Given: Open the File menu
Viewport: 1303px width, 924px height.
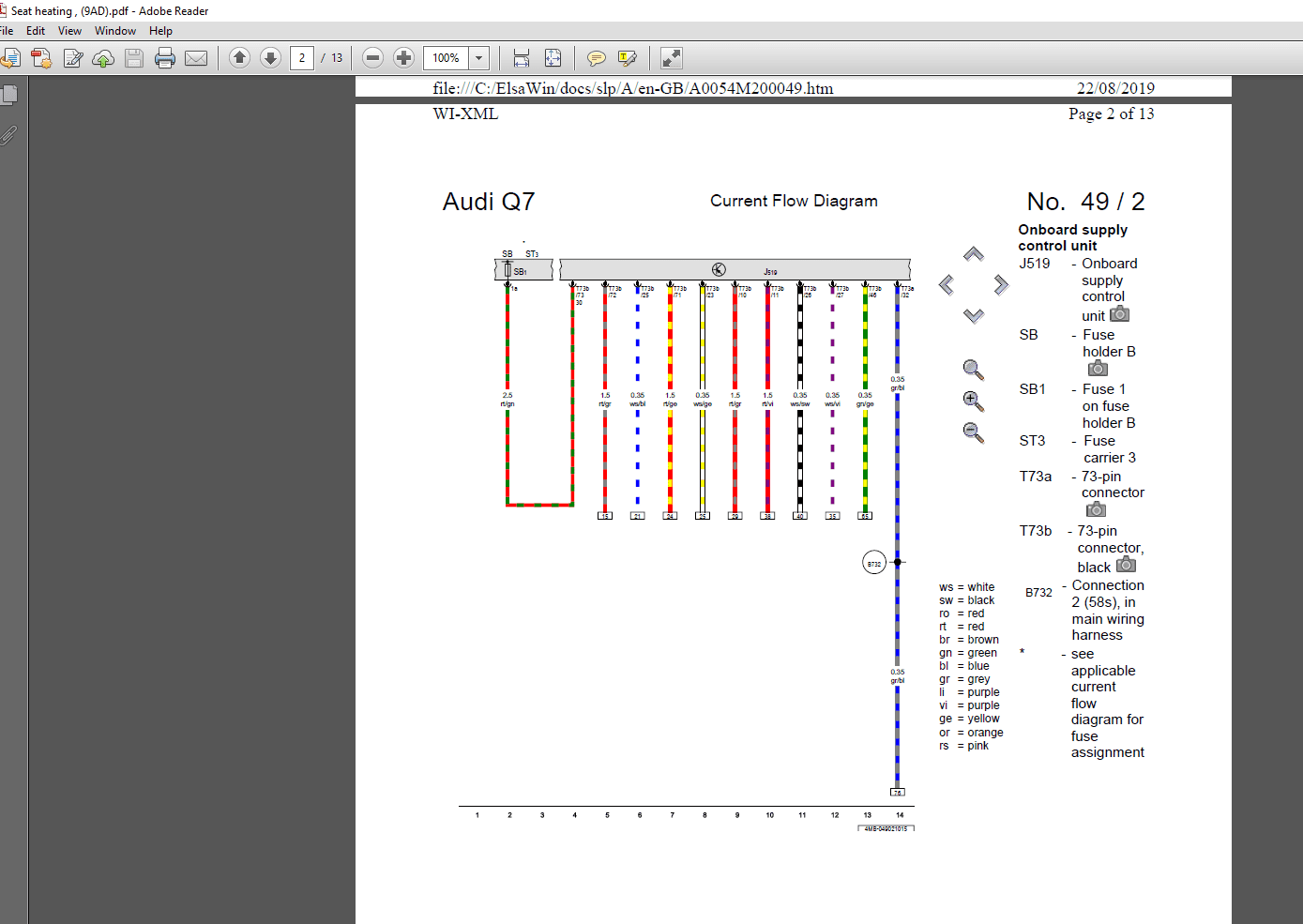Looking at the screenshot, I should click(x=7, y=31).
